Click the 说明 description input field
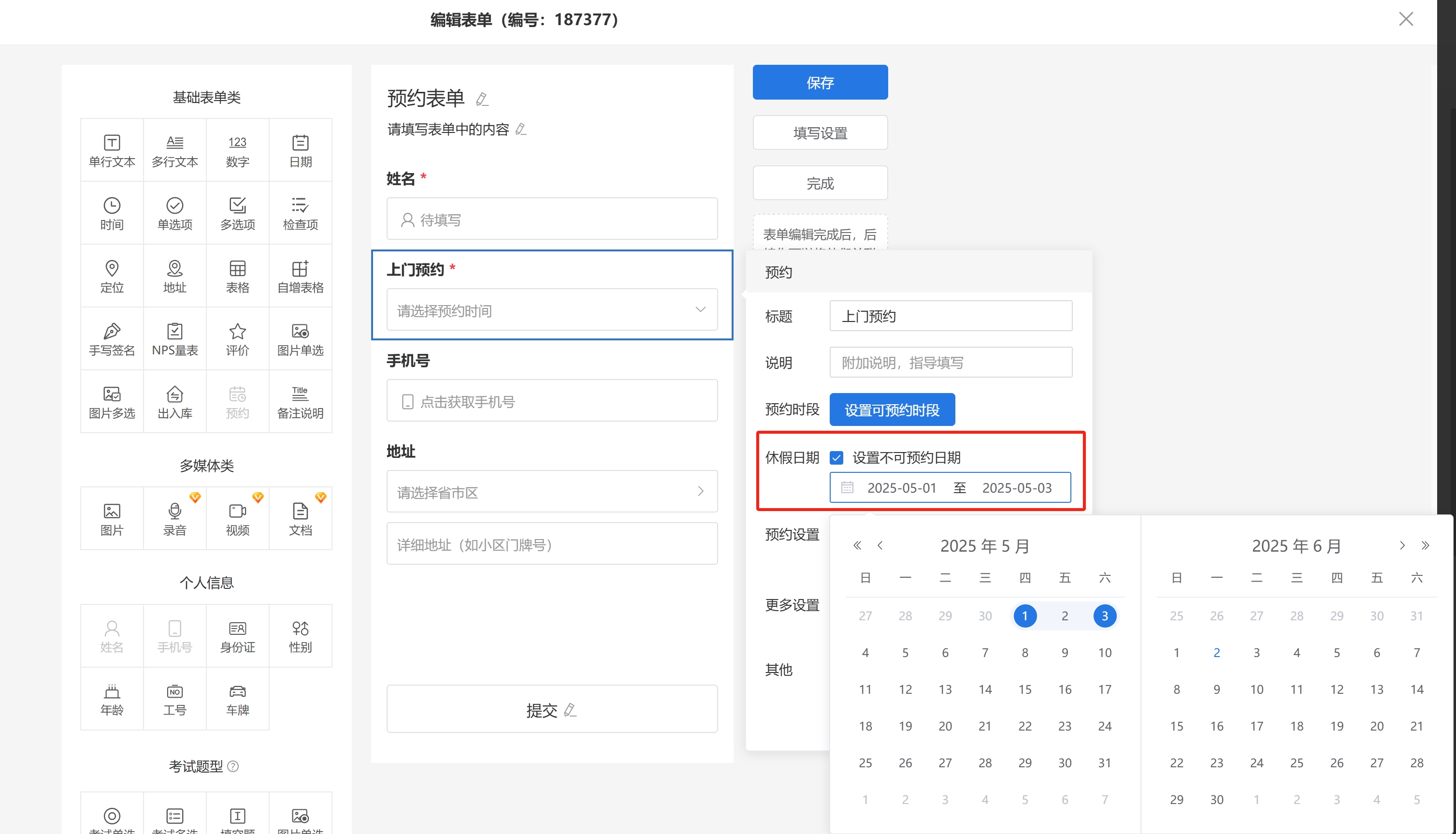Screen dimensions: 1456x834 [950, 363]
